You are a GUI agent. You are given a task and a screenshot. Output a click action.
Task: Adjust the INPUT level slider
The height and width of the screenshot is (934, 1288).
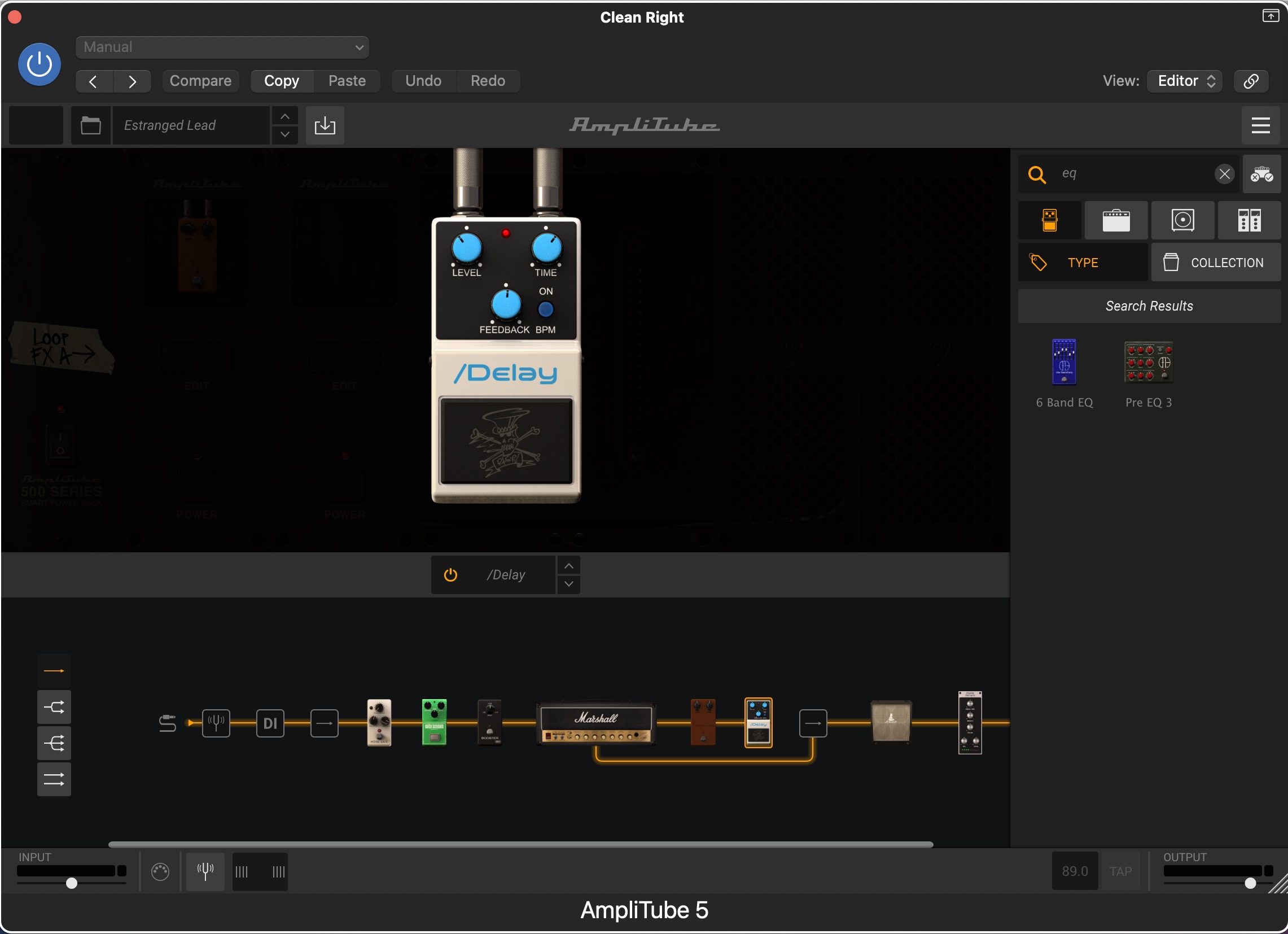tap(72, 883)
